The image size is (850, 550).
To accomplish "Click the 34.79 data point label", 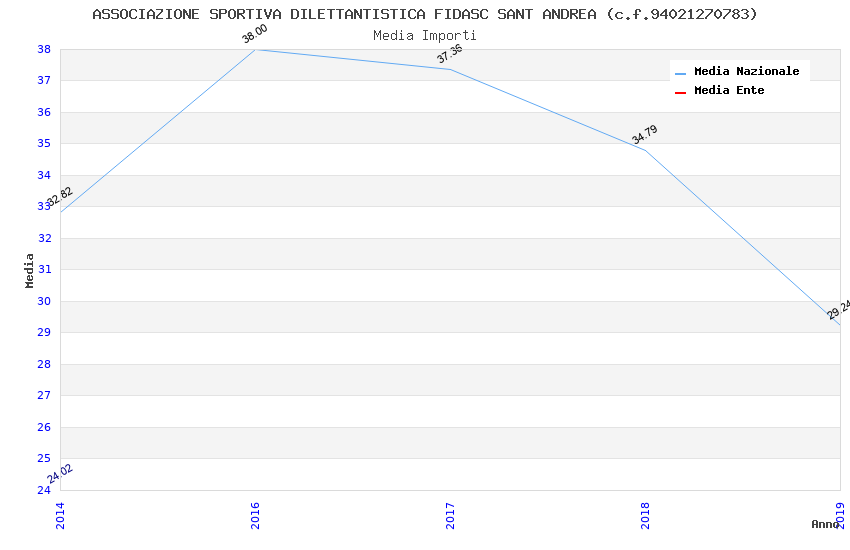I will [645, 134].
